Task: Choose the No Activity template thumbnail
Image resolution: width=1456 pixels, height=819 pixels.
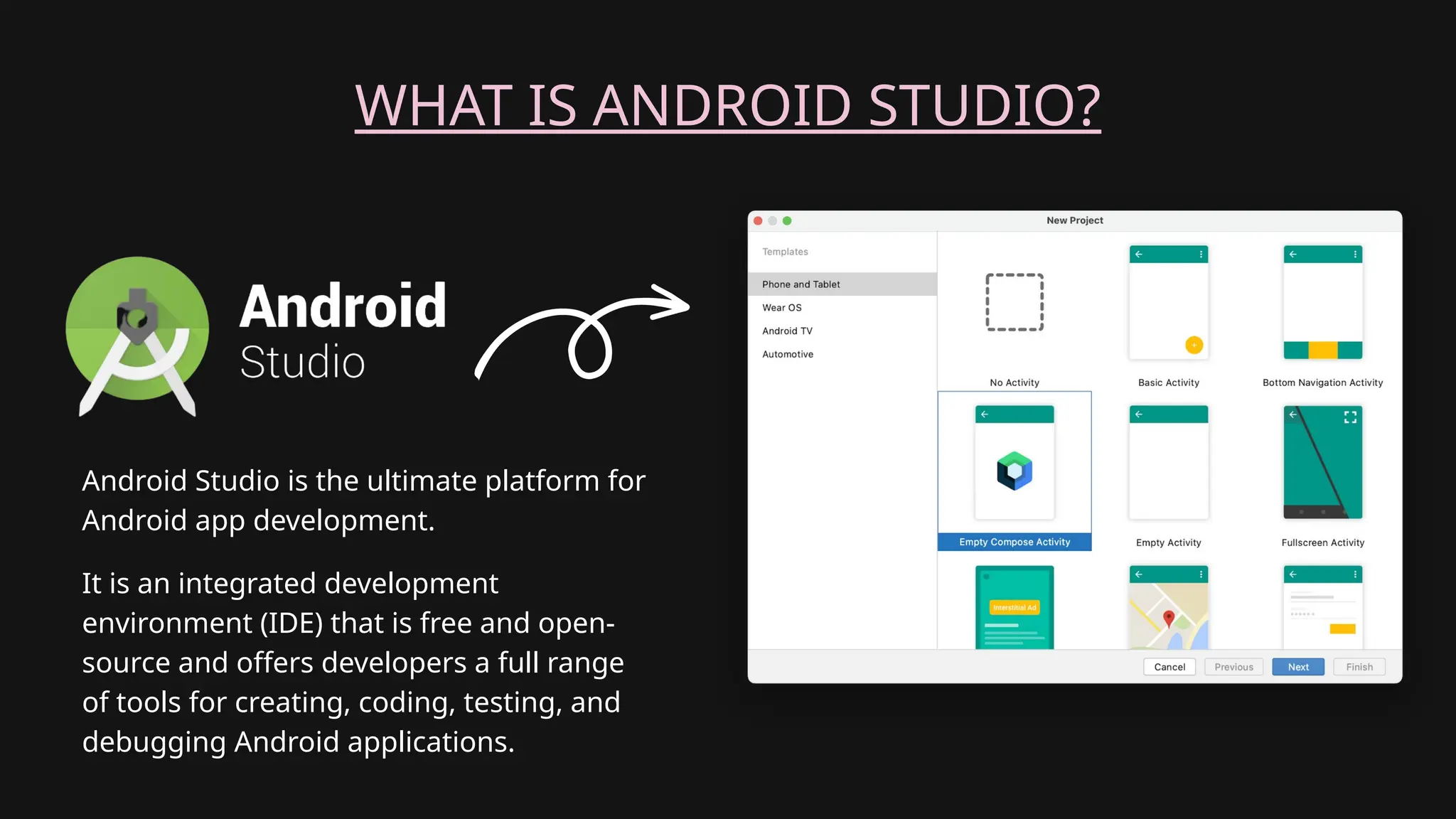Action: [x=1015, y=302]
